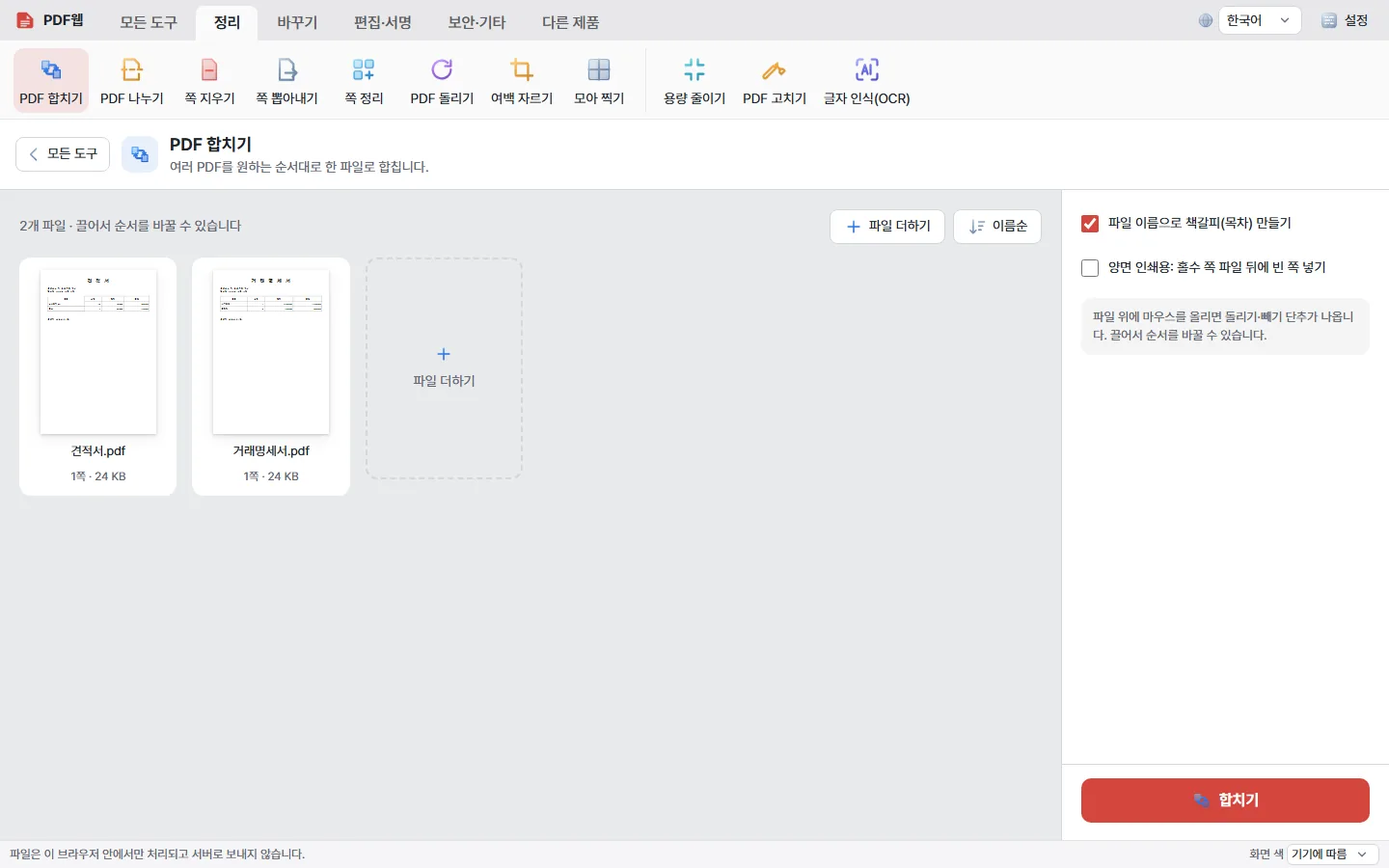This screenshot has height=868, width=1389.
Task: Click the PDF웹 logo
Action: tap(50, 20)
